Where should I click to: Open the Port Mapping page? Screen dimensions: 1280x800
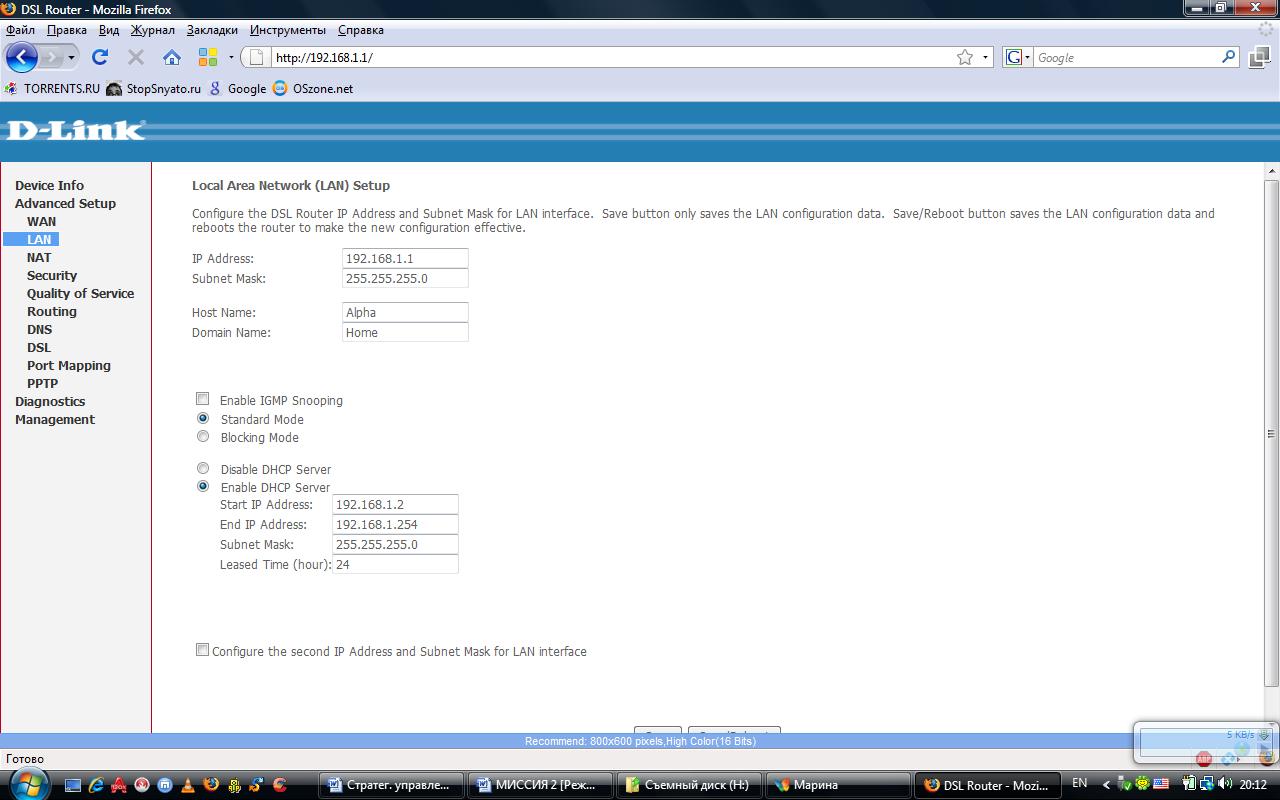(69, 365)
